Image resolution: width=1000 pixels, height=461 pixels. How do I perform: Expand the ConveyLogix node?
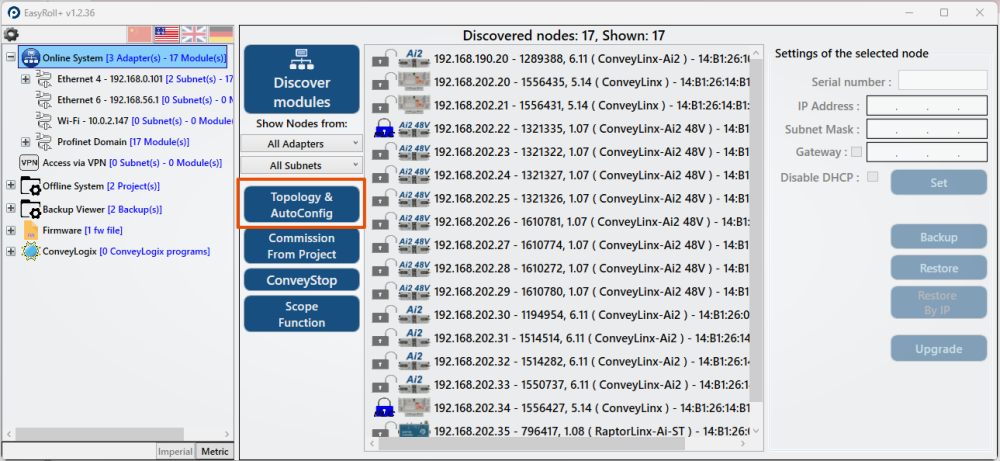(10, 251)
